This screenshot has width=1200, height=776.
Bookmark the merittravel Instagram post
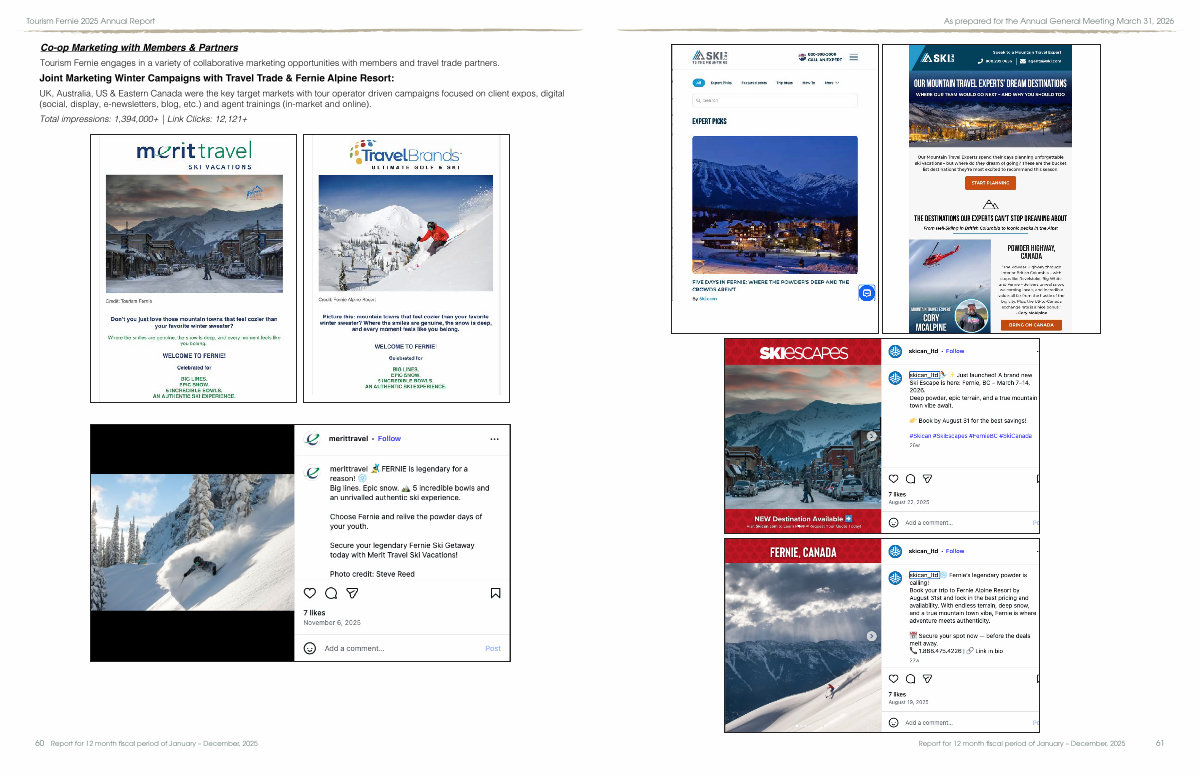point(495,593)
